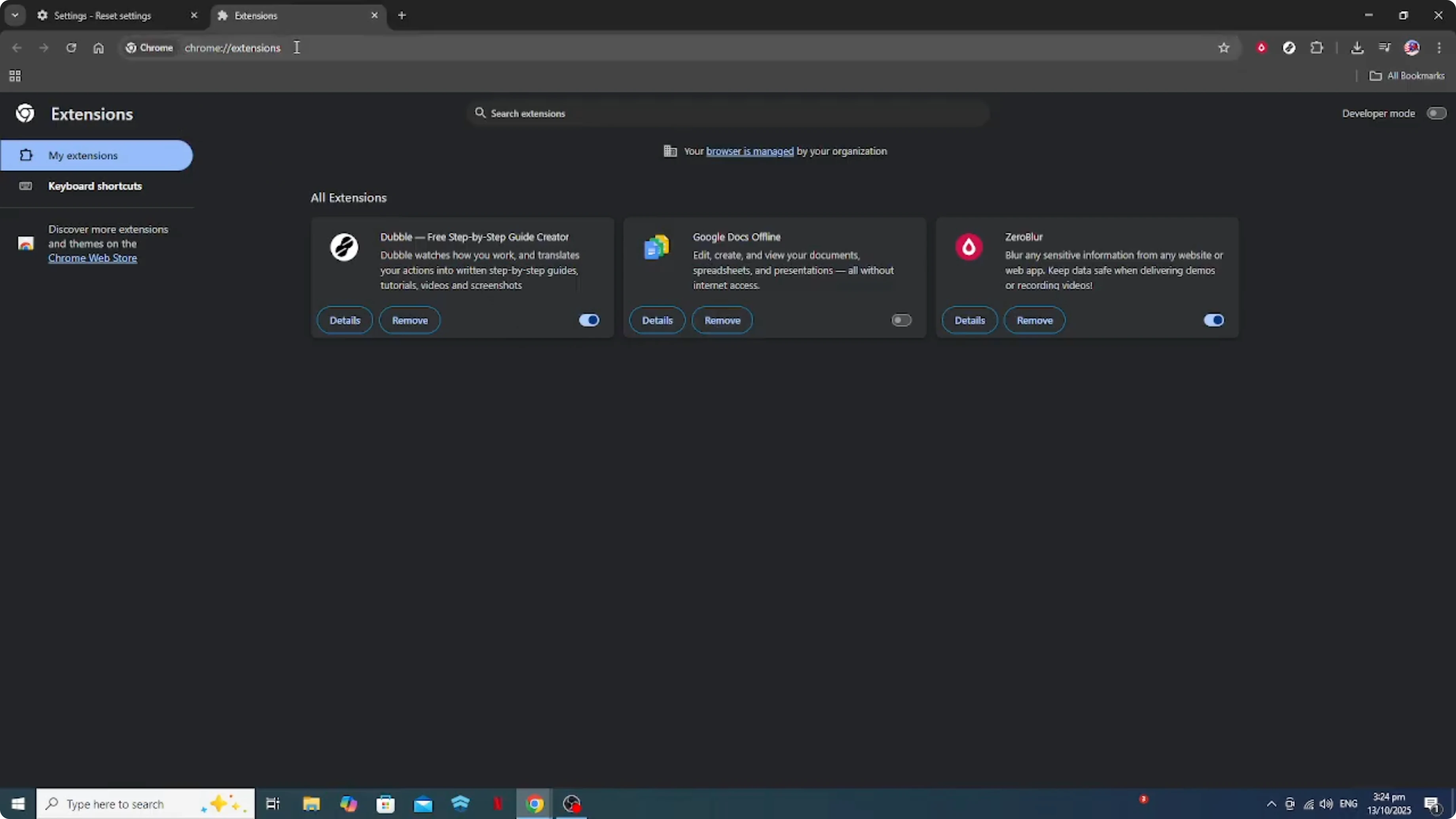Open the ENG language indicator
Viewport: 1456px width, 819px height.
pyautogui.click(x=1348, y=804)
